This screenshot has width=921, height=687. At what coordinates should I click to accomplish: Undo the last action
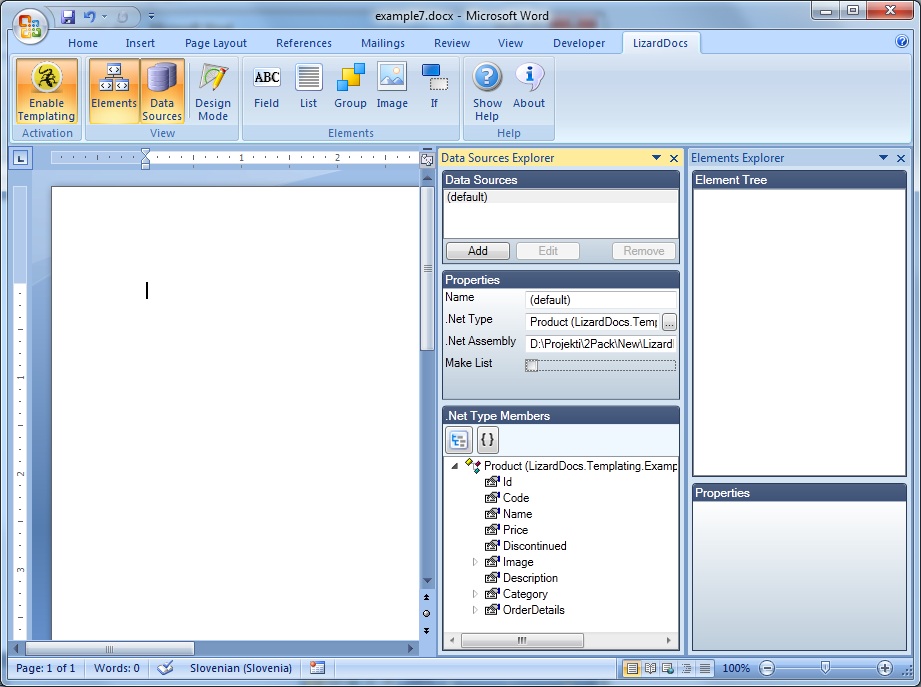coord(89,16)
